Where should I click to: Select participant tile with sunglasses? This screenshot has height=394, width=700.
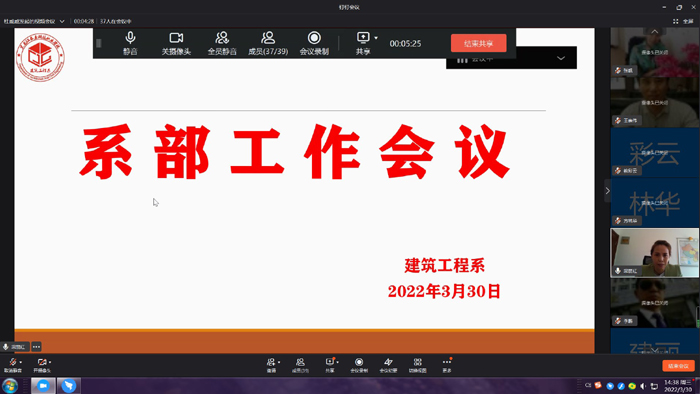(x=654, y=303)
